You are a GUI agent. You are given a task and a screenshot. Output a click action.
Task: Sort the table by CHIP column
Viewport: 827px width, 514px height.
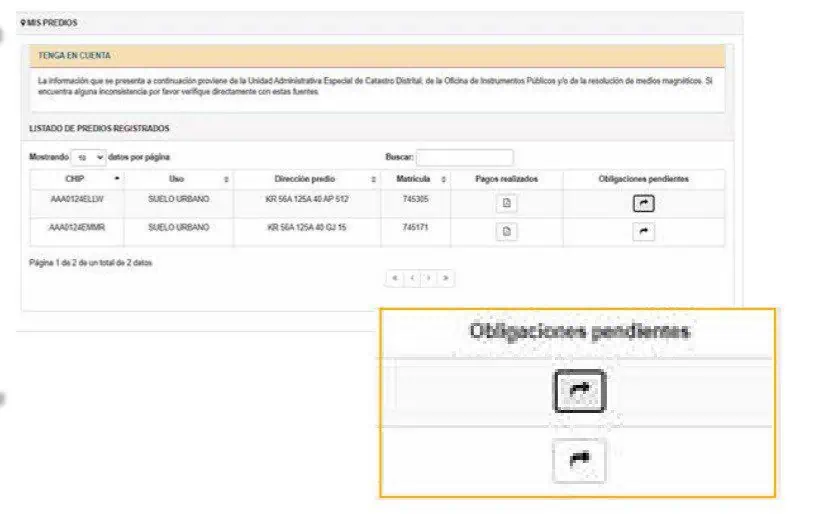coord(77,179)
